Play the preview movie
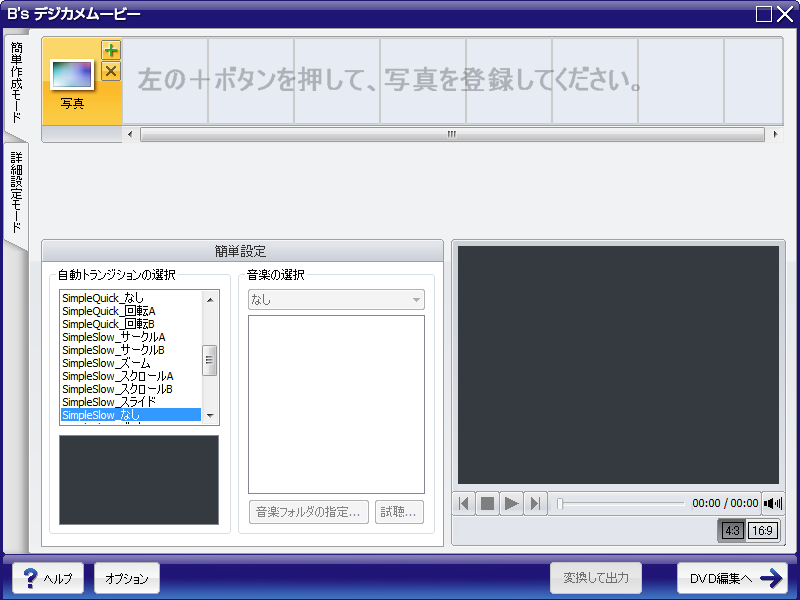Screen dimensions: 800x600 (x=511, y=504)
